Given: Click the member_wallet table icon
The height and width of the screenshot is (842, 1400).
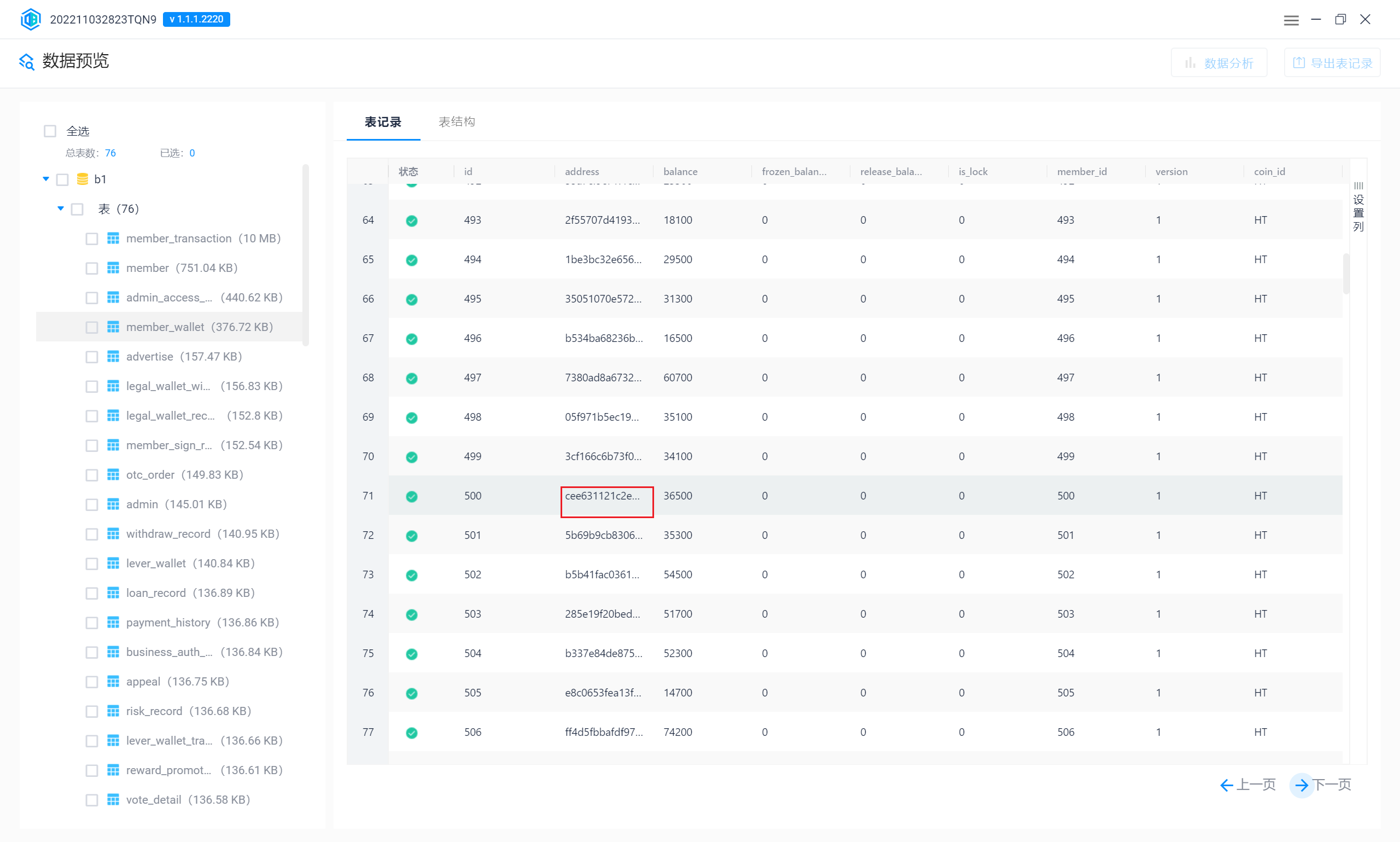Looking at the screenshot, I should click(113, 327).
